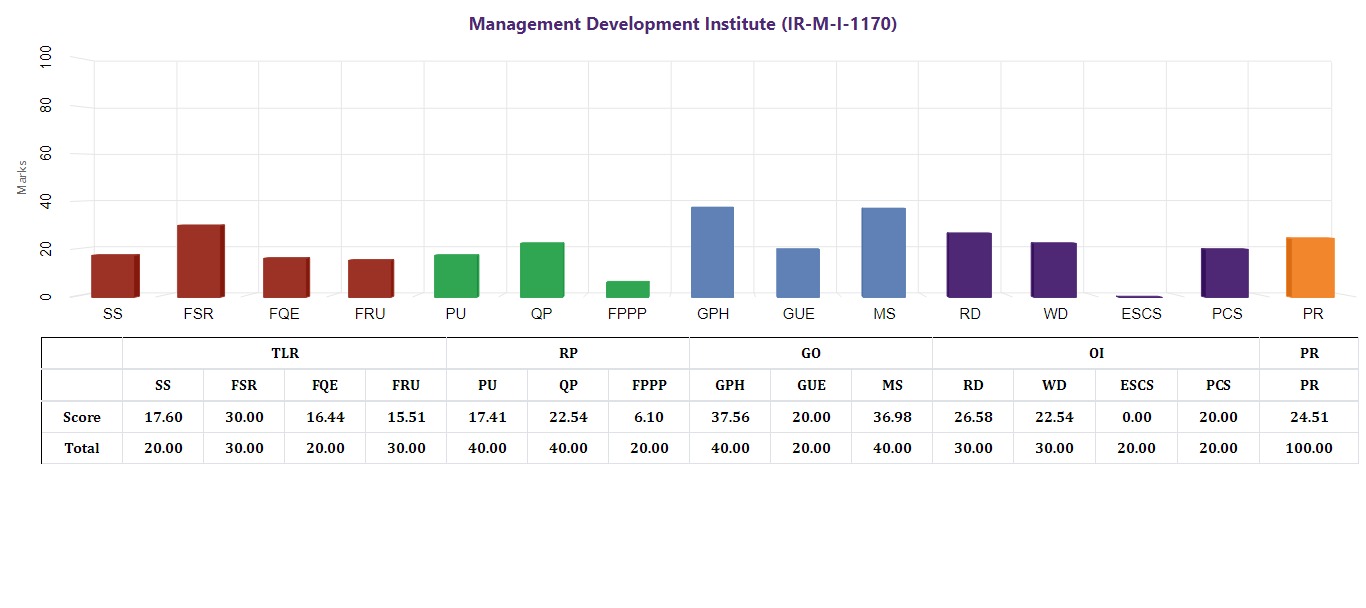The height and width of the screenshot is (608, 1366).
Task: Select the FSR label under the chart axis
Action: [x=199, y=313]
